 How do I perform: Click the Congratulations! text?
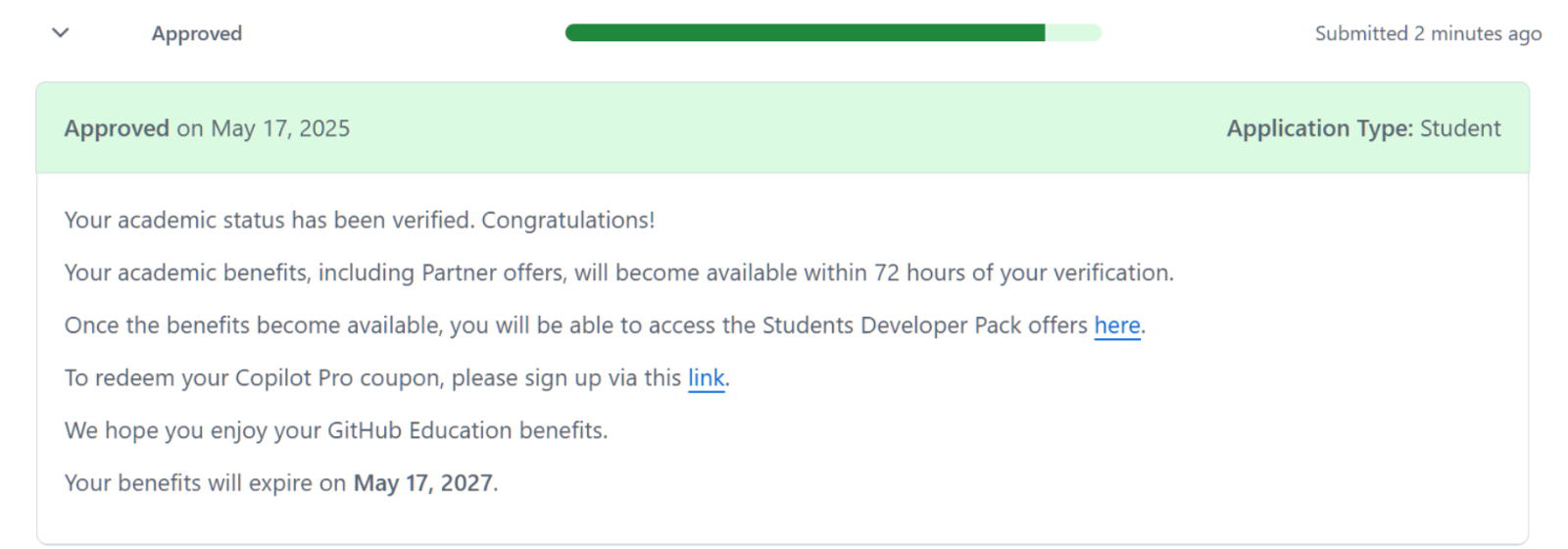(567, 221)
